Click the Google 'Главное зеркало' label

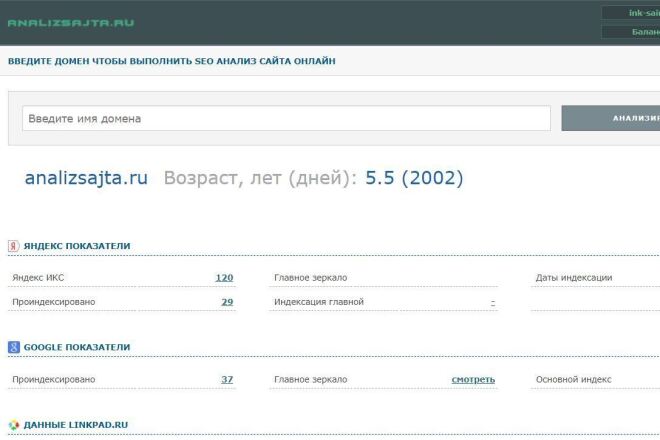click(311, 379)
